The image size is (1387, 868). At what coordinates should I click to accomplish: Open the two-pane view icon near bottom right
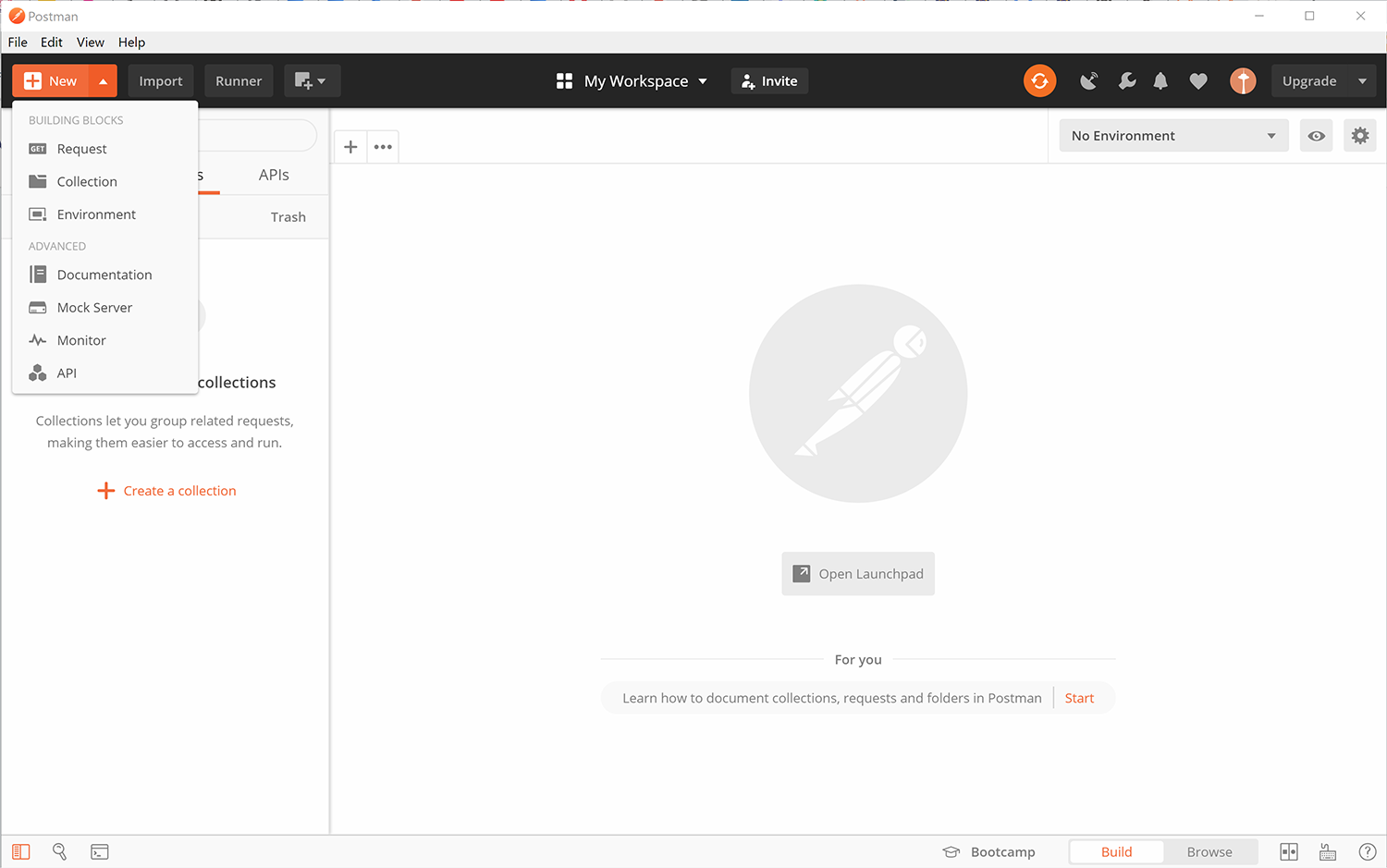click(1289, 851)
